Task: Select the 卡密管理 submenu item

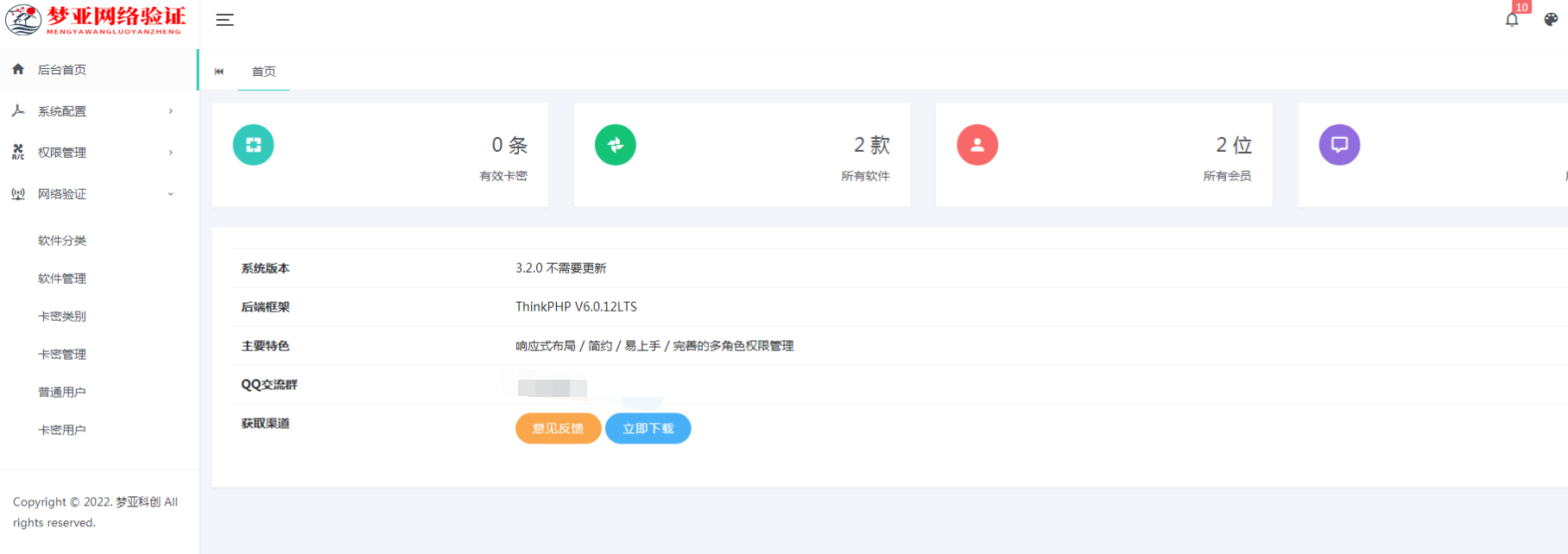Action: [62, 355]
